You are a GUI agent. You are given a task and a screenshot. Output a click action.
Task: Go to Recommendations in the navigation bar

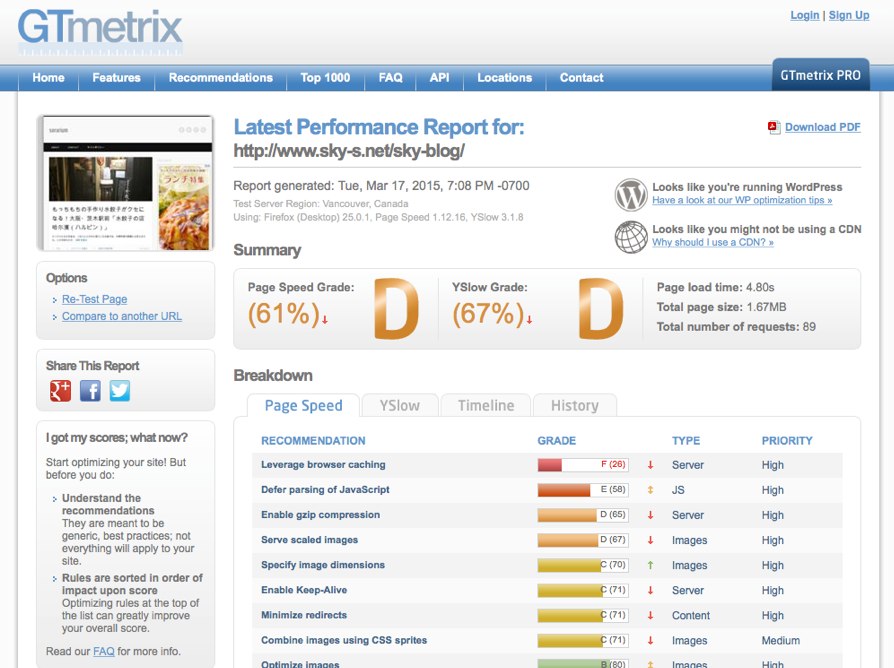pos(221,78)
